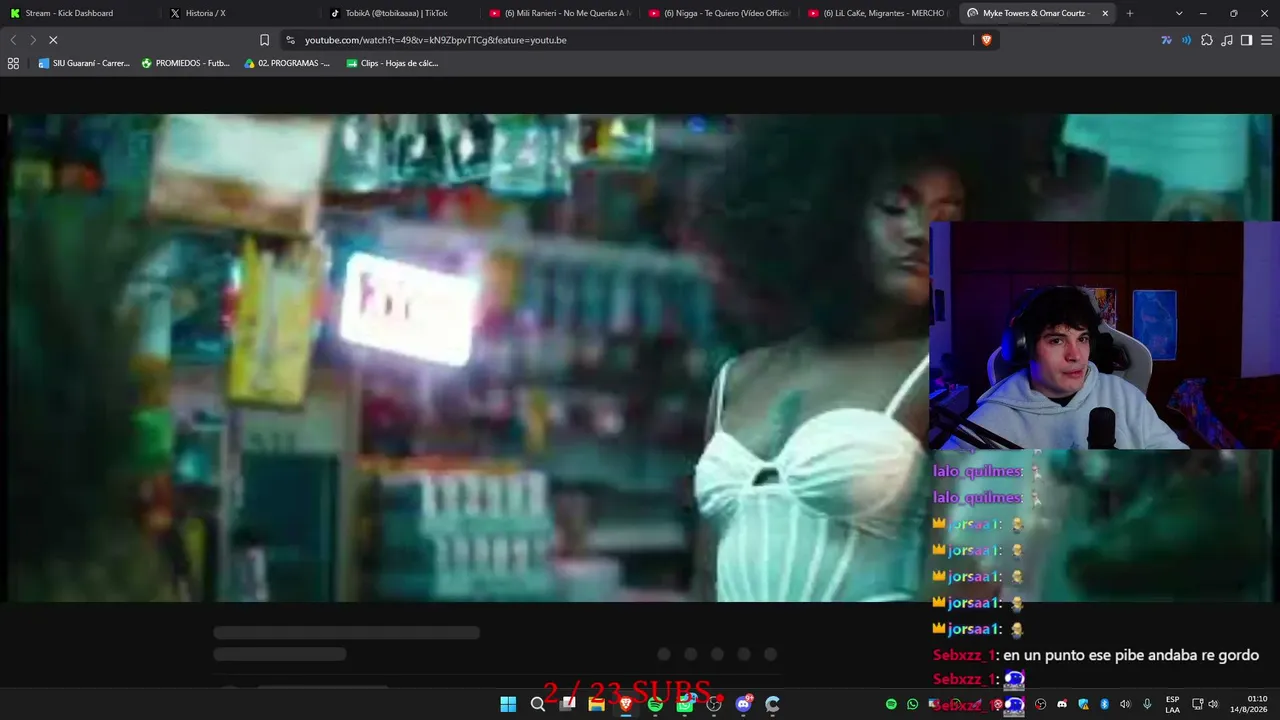Open the PROMIEDOS bookmark
Viewport: 1280px width, 720px height.
[186, 63]
